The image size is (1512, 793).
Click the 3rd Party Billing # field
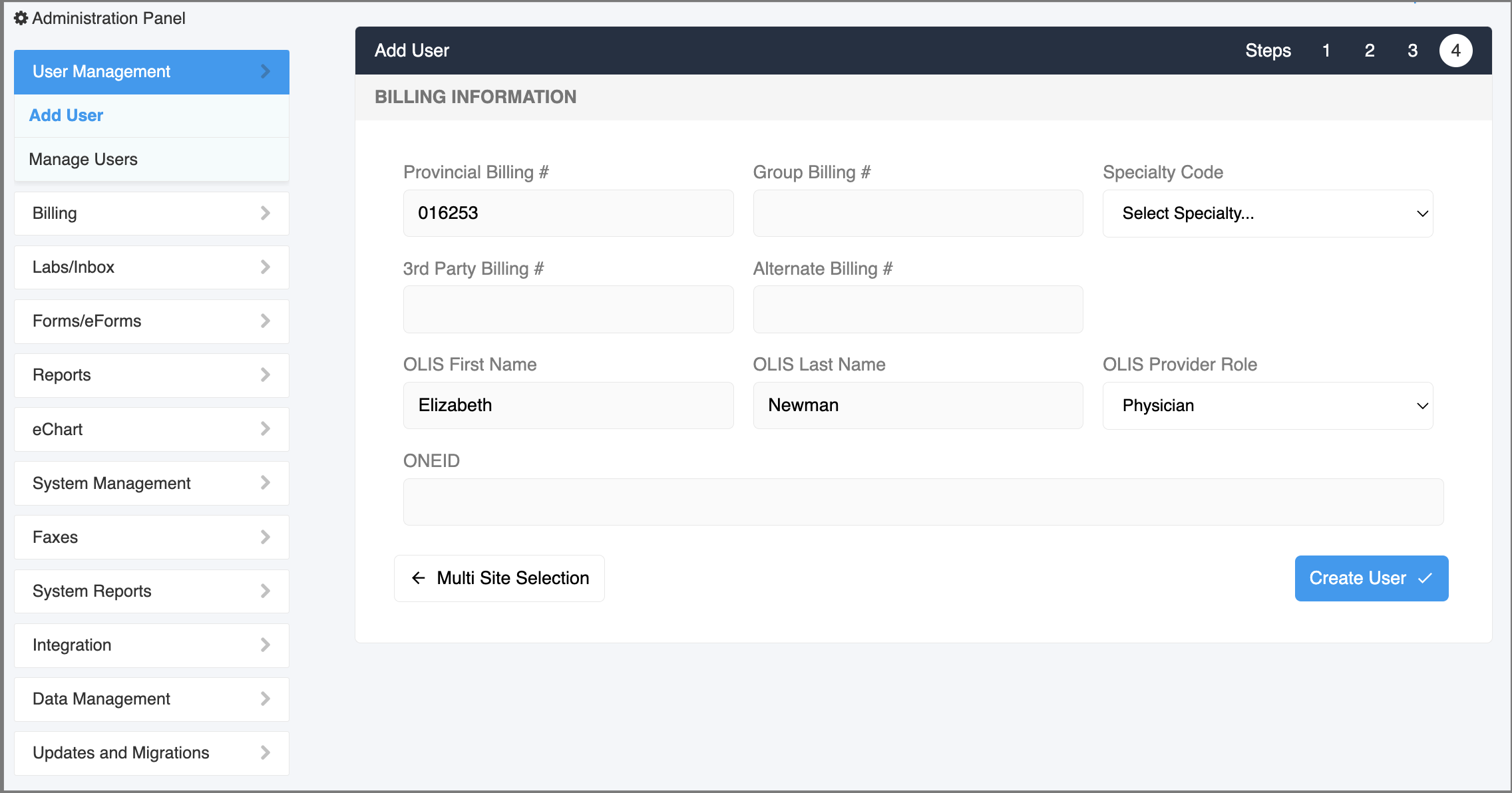pos(568,309)
